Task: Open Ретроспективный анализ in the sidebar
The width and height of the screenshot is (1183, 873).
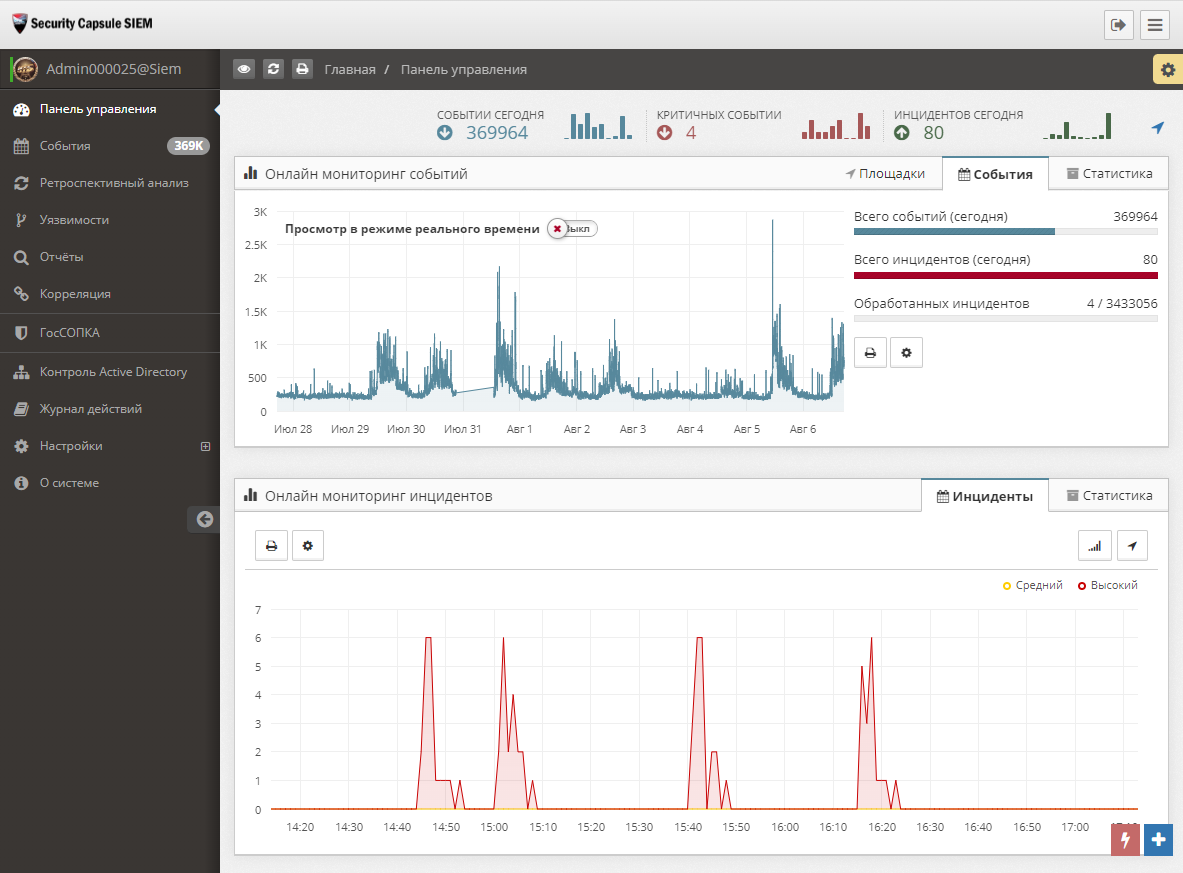Action: 114,183
